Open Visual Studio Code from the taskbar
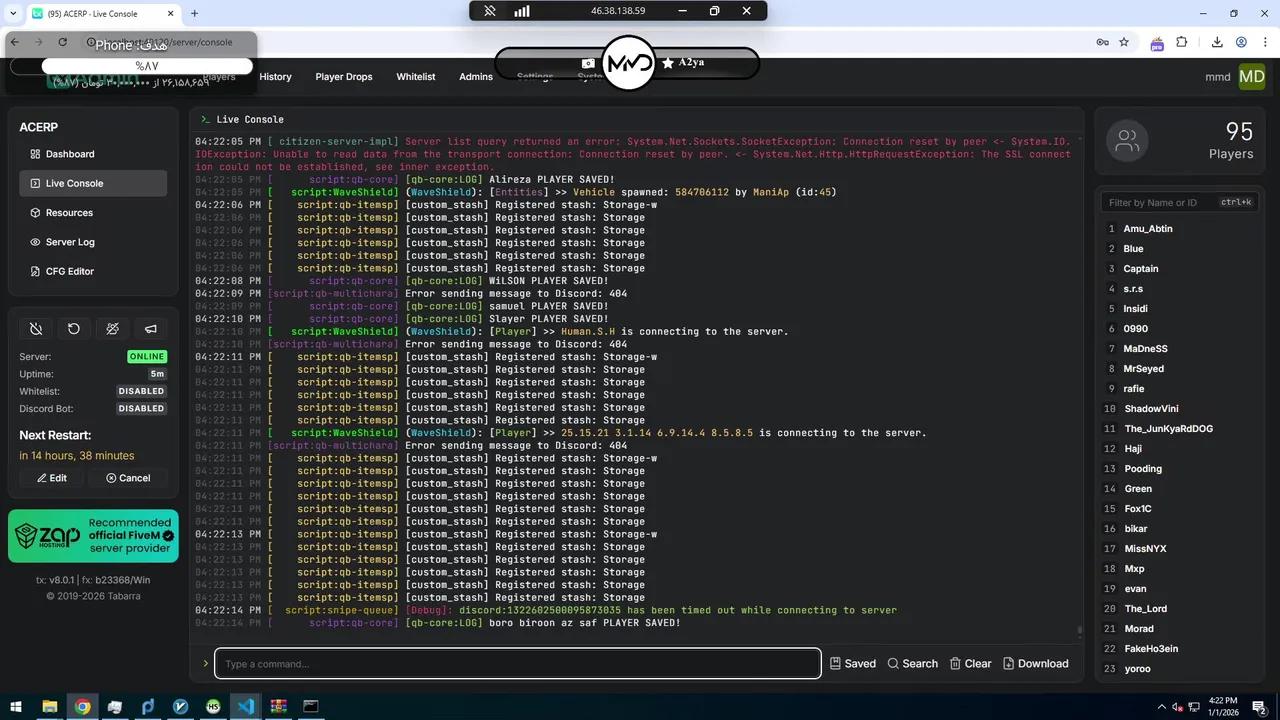1280x720 pixels. click(x=246, y=707)
